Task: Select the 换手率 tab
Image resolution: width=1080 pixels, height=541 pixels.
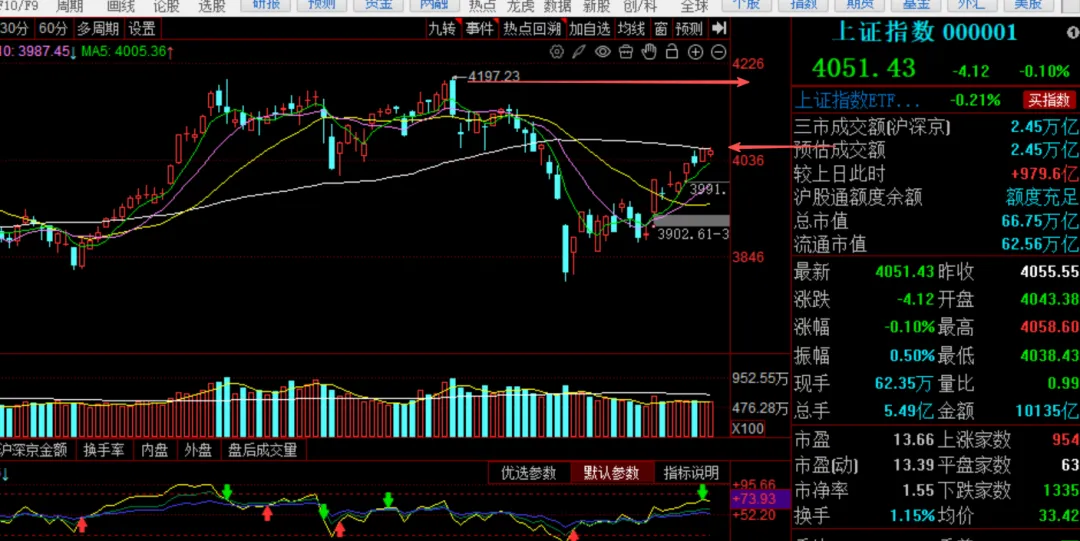Action: 104,450
